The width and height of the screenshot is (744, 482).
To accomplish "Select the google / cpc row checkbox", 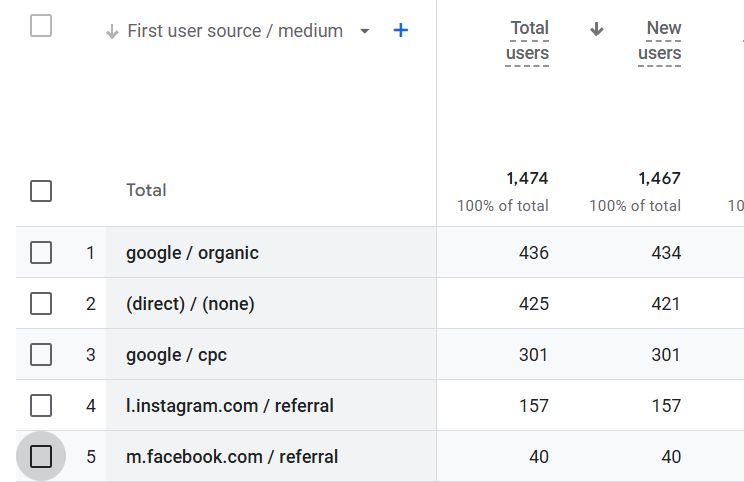I will click(x=41, y=355).
